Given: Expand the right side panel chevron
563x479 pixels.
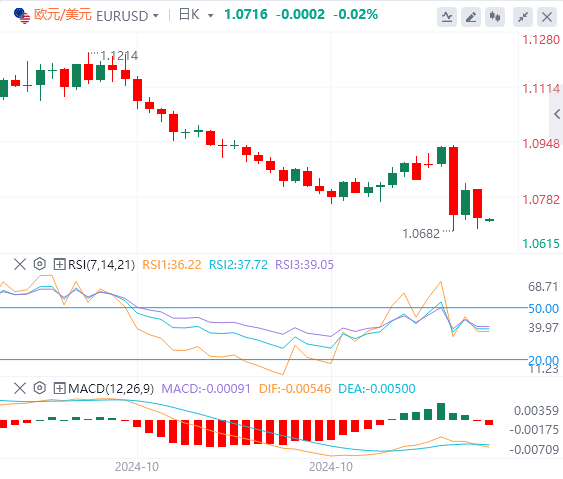Looking at the screenshot, I should [557, 115].
